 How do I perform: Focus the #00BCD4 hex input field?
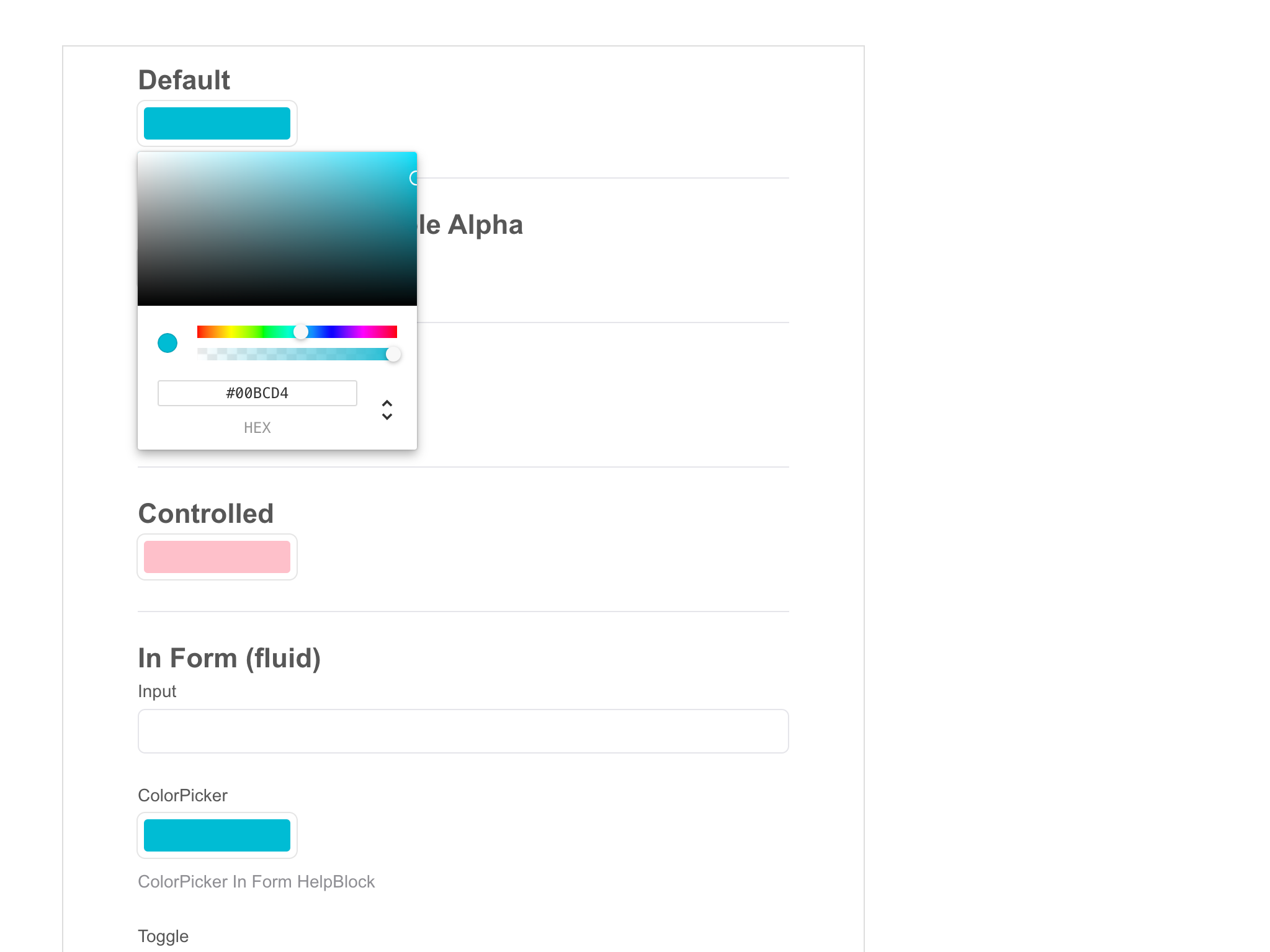257,393
